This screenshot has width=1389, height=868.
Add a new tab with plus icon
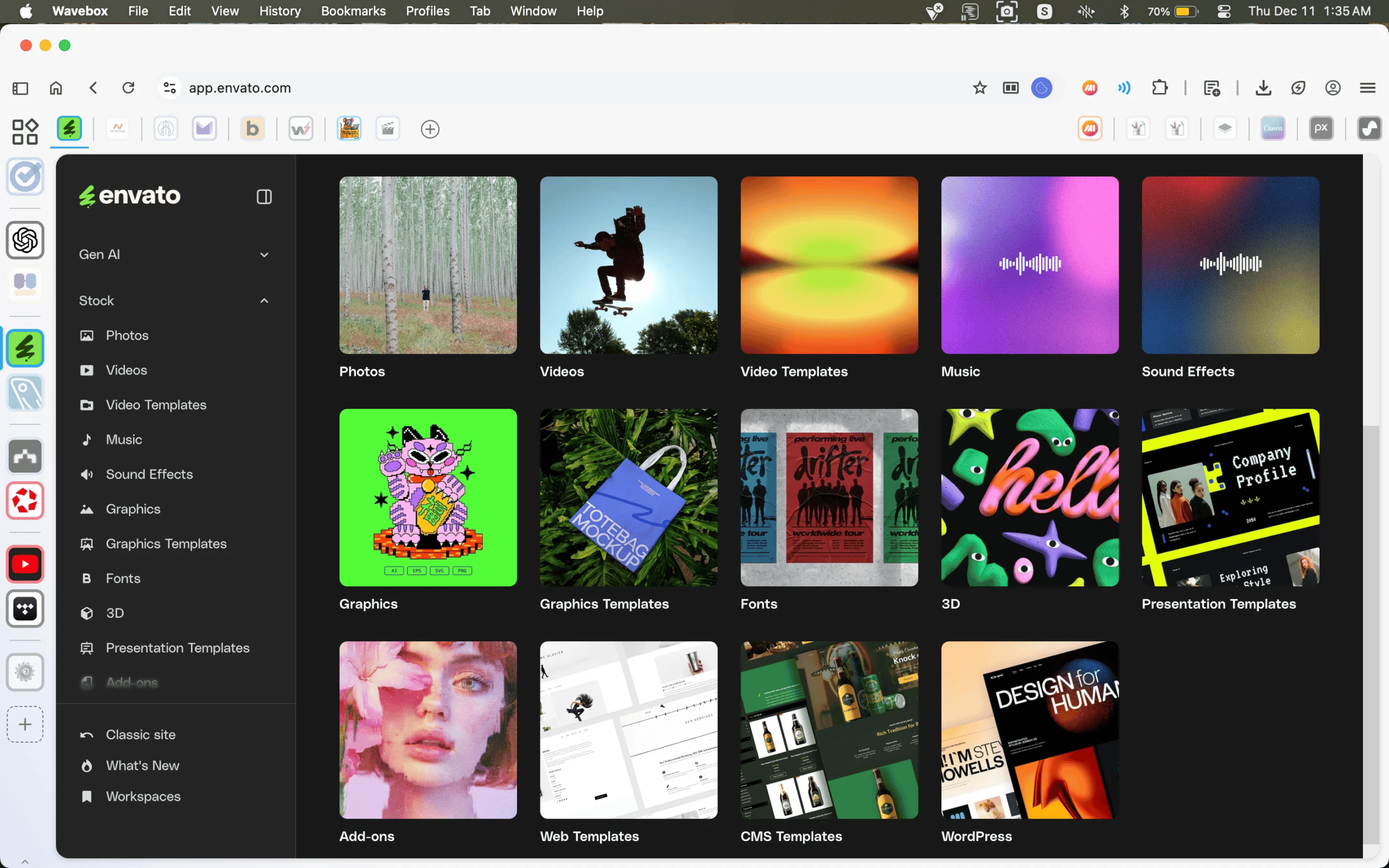[430, 129]
